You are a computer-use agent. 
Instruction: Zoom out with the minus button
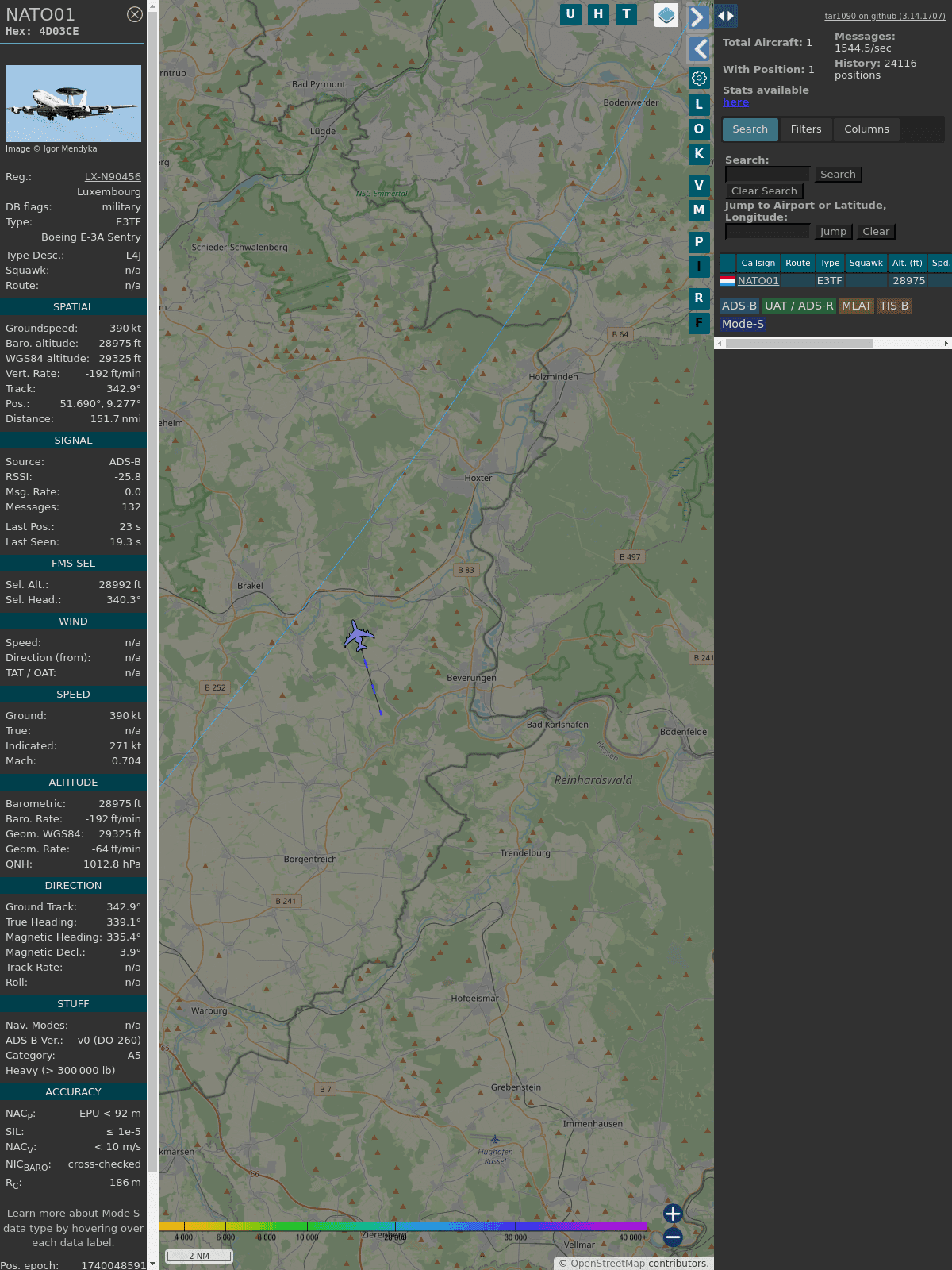673,1237
